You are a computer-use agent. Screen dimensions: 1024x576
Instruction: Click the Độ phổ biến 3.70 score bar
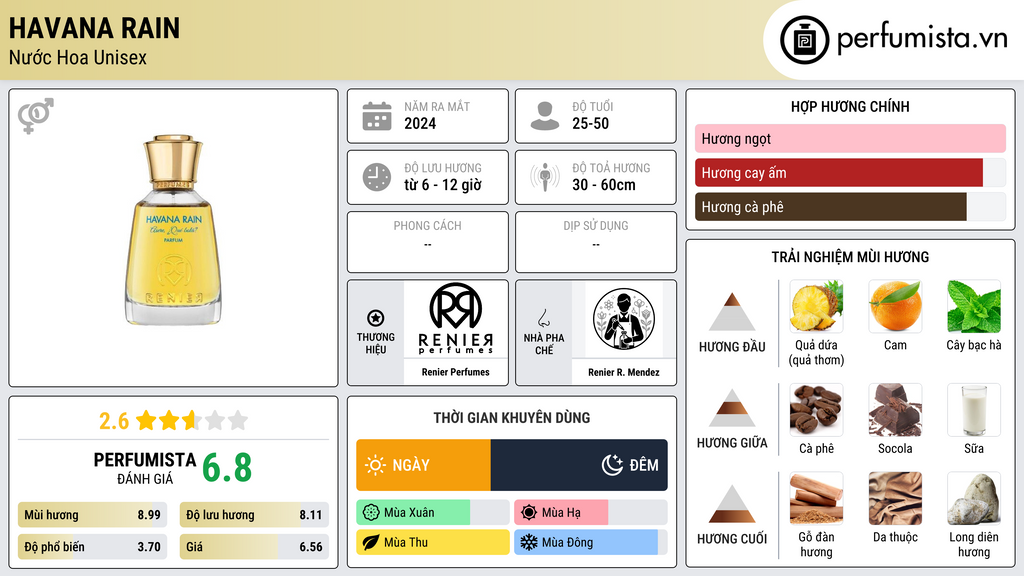pyautogui.click(x=93, y=547)
